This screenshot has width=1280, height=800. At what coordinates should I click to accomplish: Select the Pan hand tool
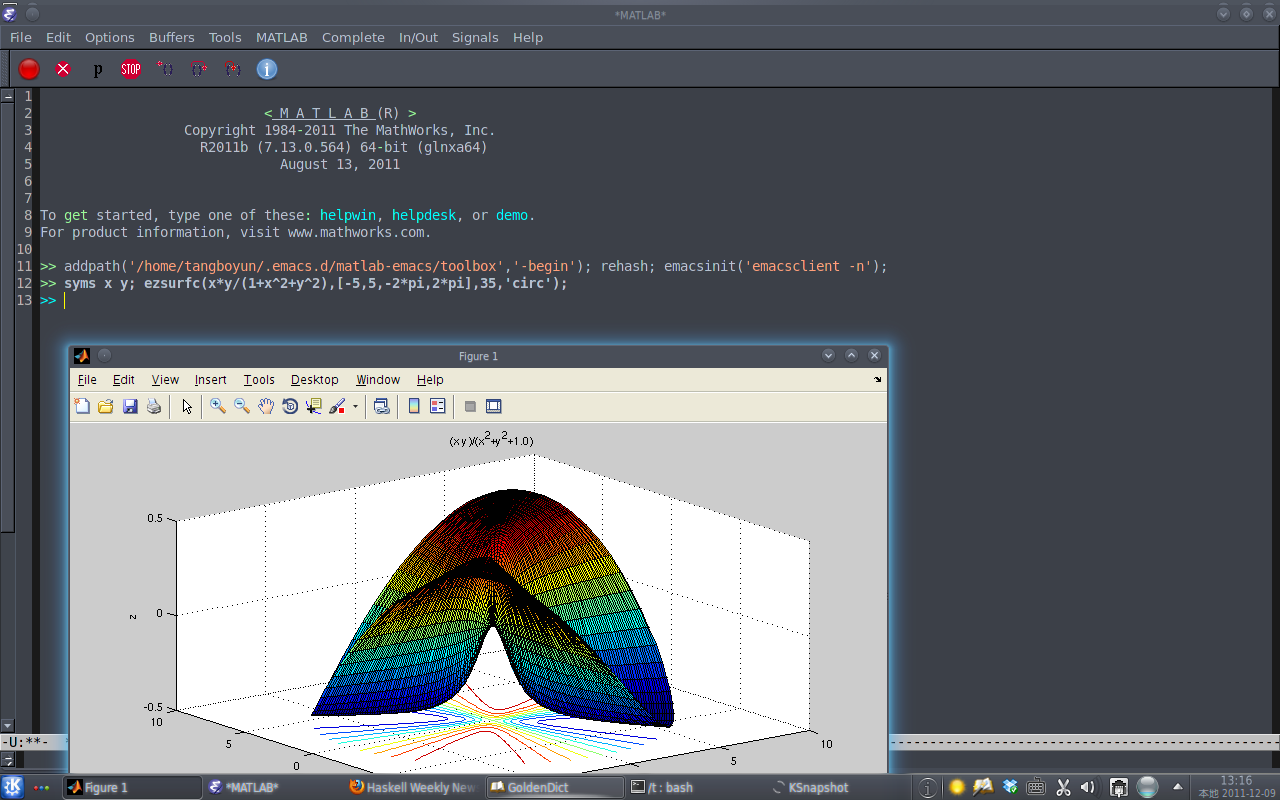266,406
